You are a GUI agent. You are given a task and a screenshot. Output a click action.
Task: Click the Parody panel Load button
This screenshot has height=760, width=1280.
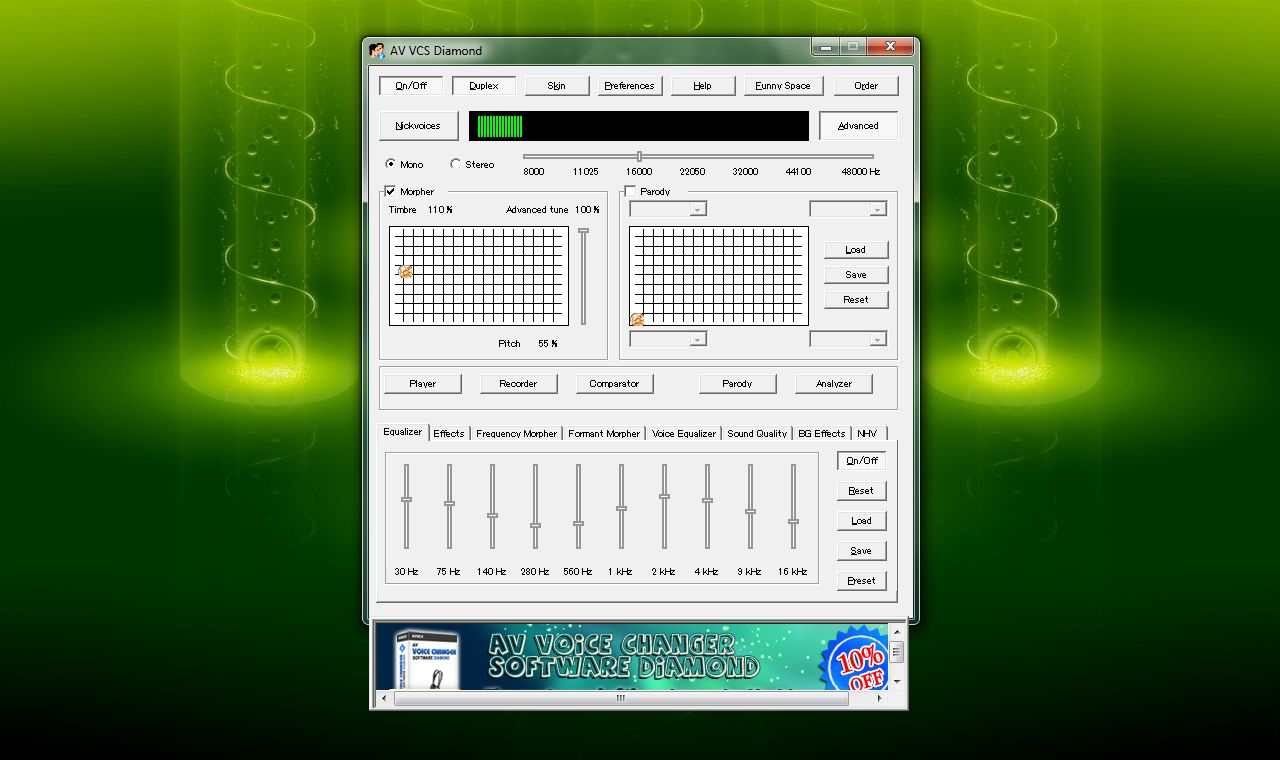[x=856, y=250]
